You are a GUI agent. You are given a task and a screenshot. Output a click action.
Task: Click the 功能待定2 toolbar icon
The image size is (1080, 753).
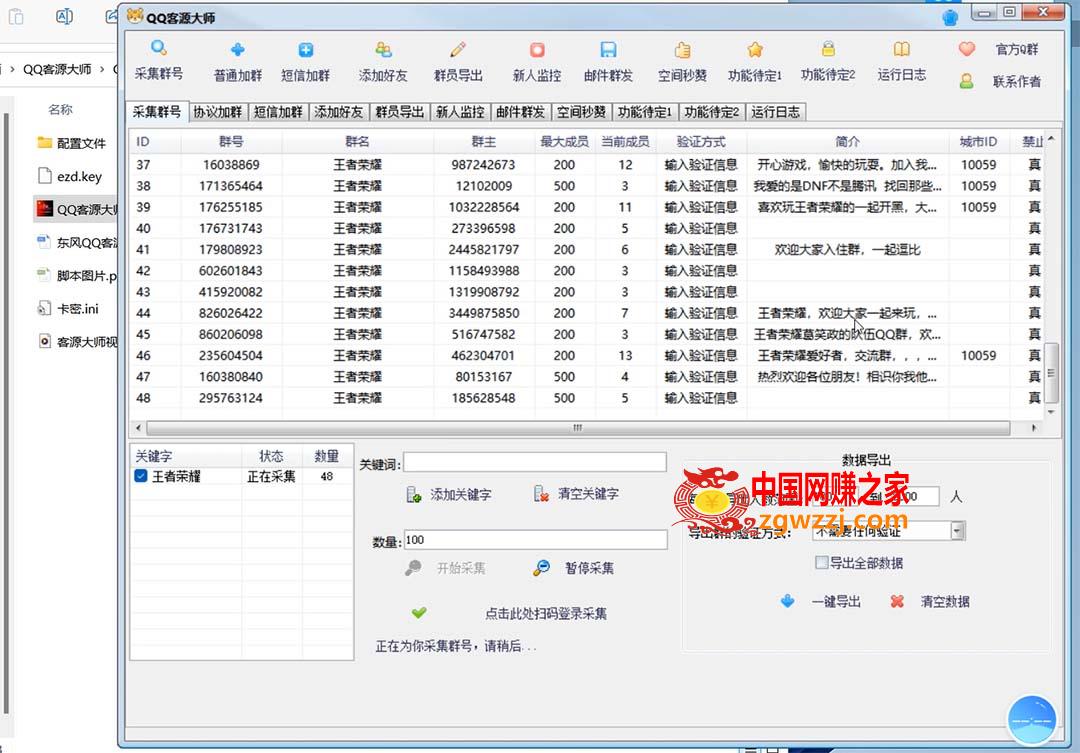pos(828,49)
